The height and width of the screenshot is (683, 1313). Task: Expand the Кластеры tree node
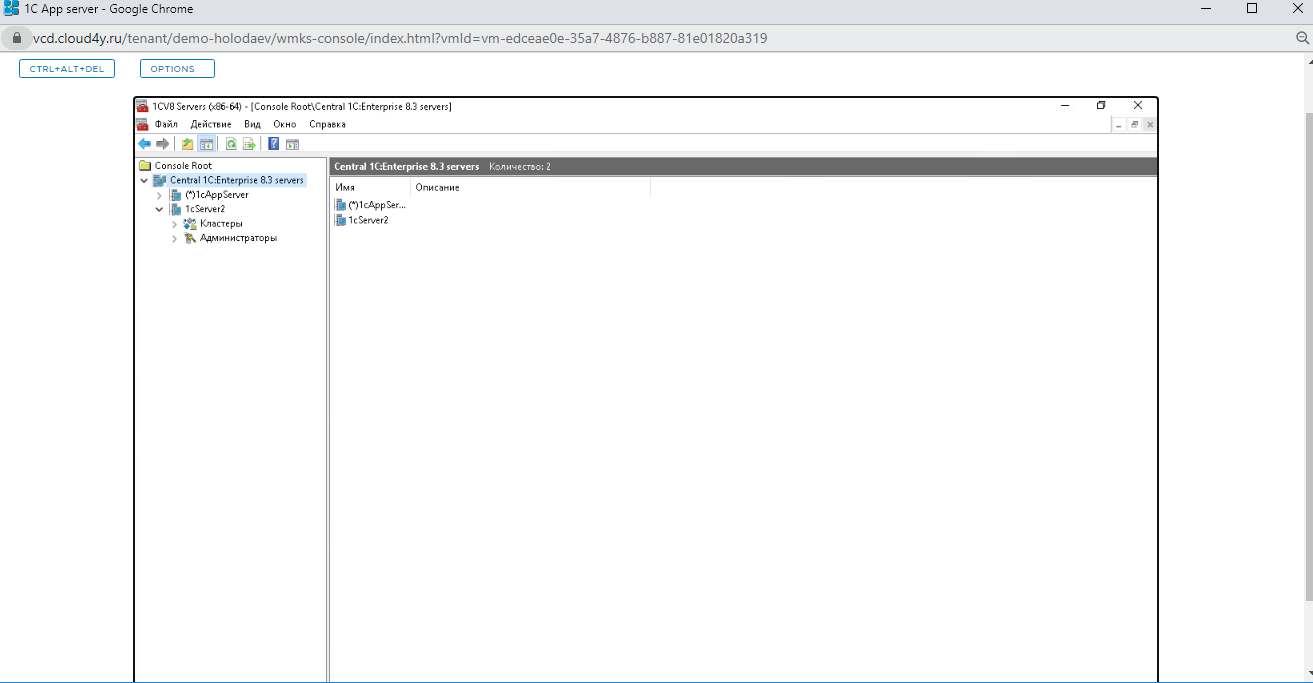point(174,224)
